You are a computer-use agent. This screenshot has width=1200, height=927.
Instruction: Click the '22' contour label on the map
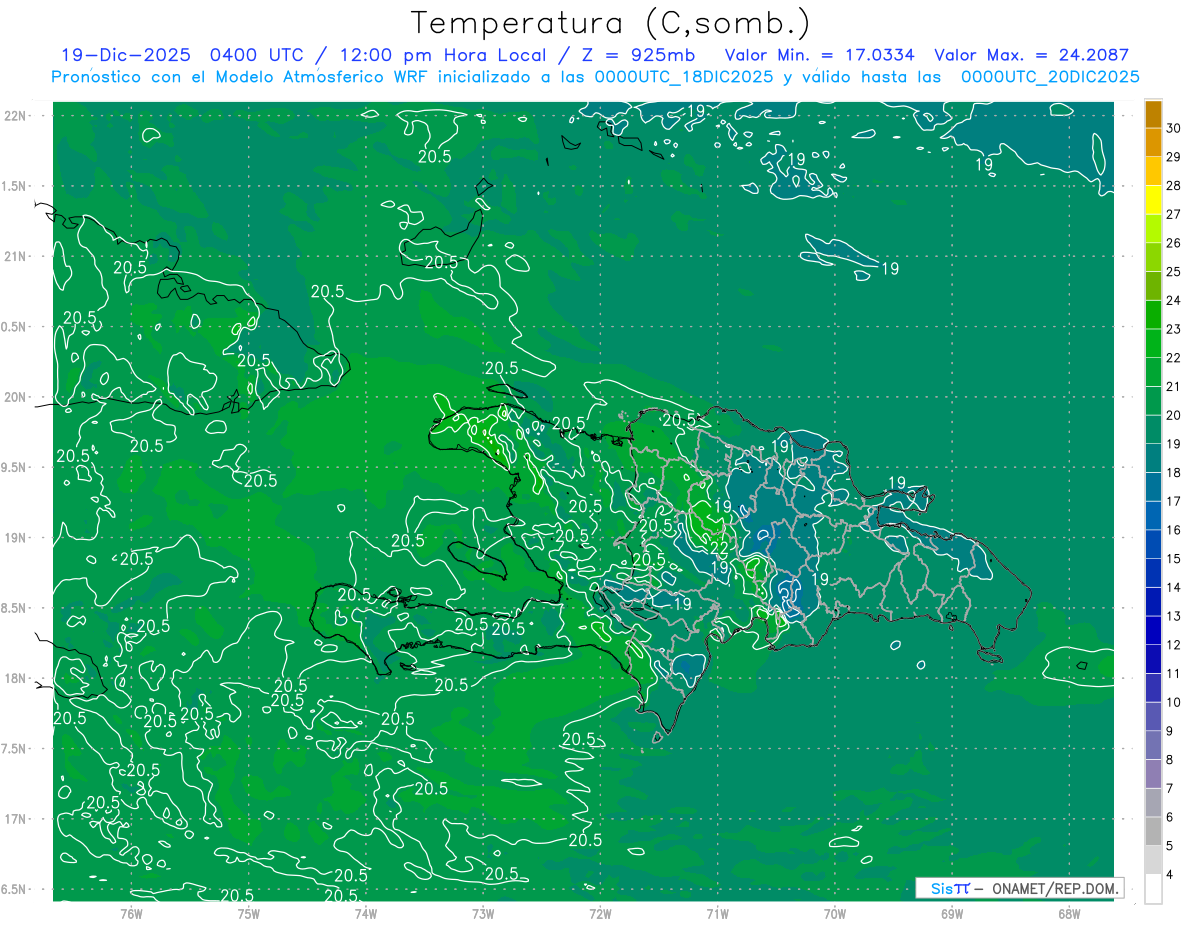click(x=719, y=549)
